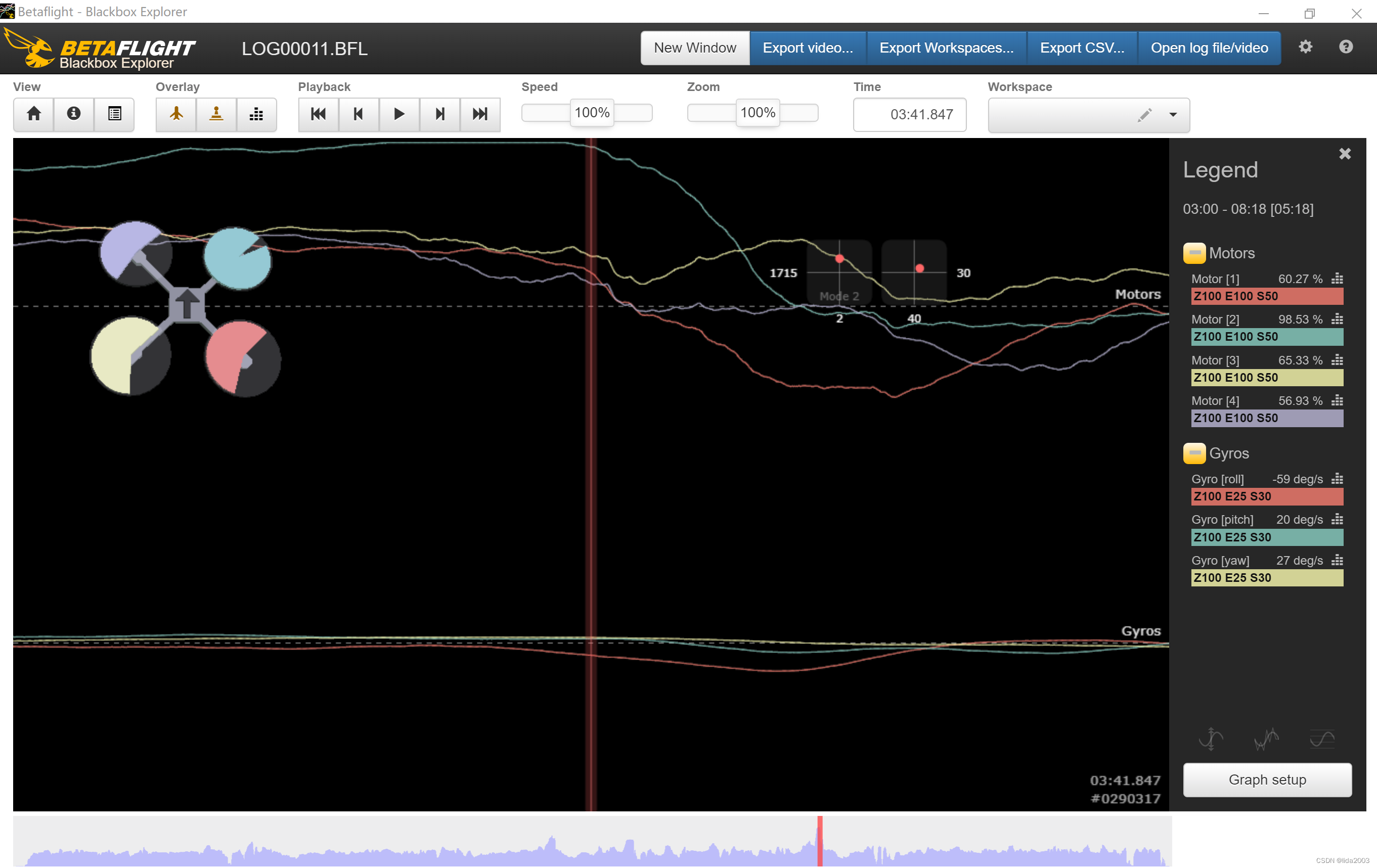Jump to end of the log
The width and height of the screenshot is (1377, 868).
[480, 114]
